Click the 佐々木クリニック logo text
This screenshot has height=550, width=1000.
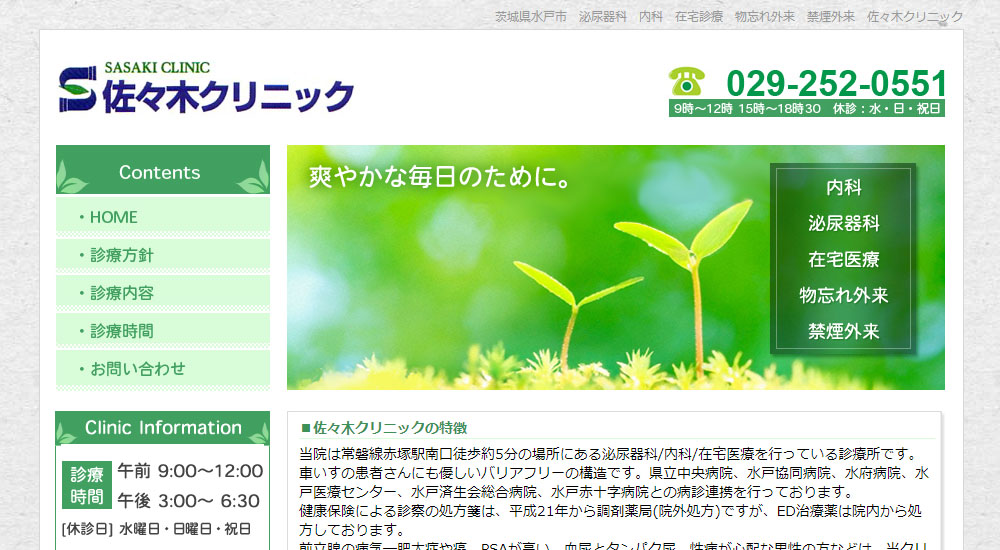pyautogui.click(x=228, y=96)
